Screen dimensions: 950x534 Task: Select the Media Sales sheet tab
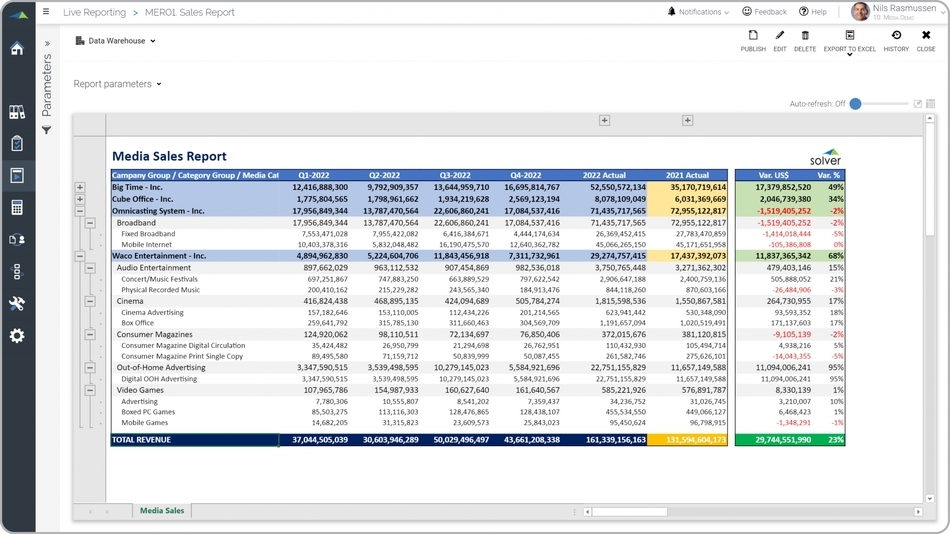162,511
